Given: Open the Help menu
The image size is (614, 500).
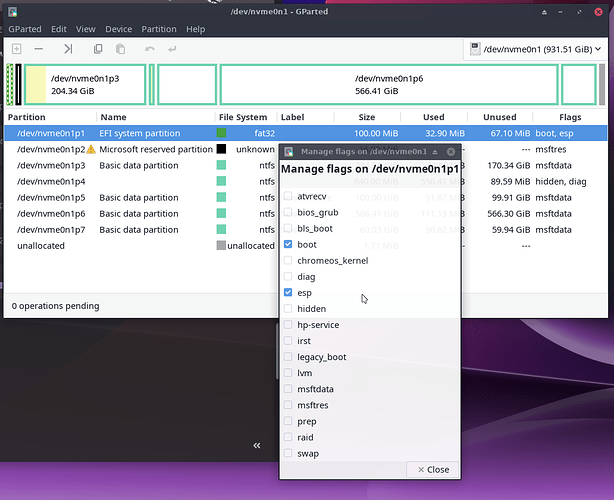Looking at the screenshot, I should 195,29.
